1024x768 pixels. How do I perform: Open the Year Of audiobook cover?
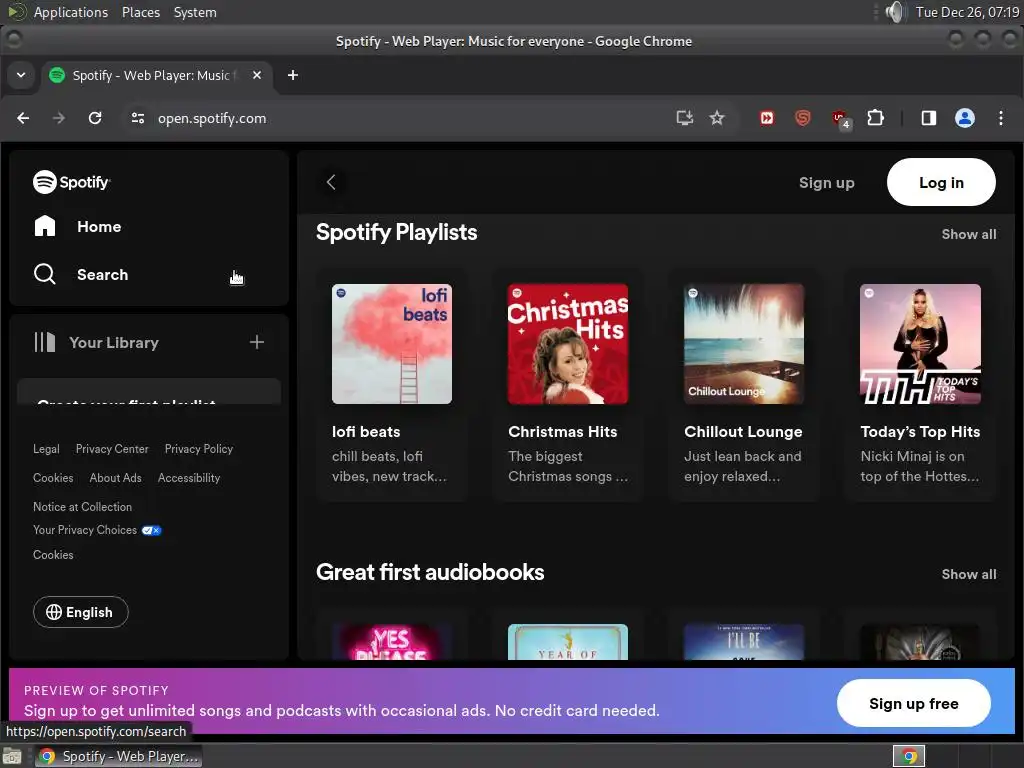coord(568,641)
